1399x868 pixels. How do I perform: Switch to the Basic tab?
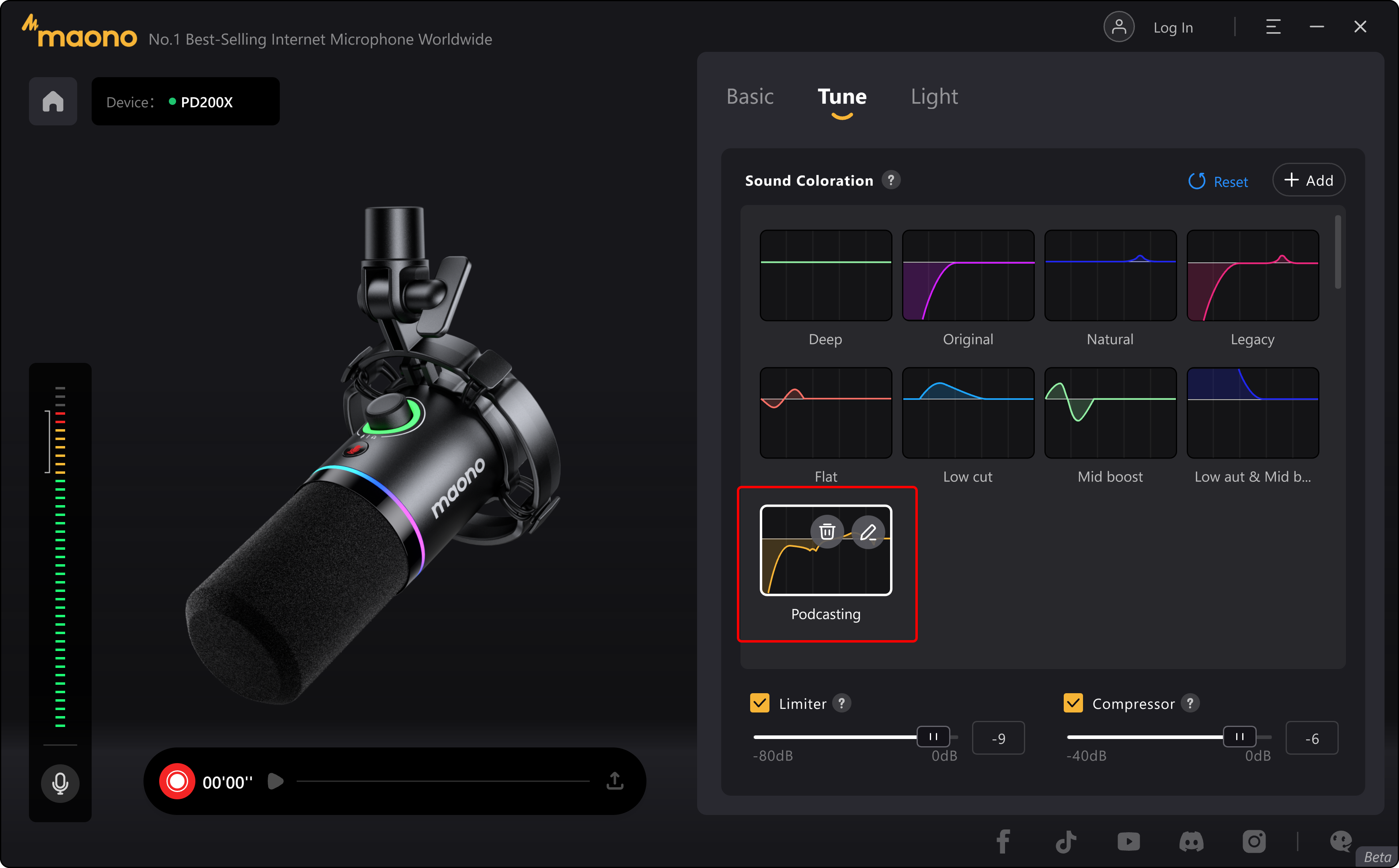tap(749, 96)
